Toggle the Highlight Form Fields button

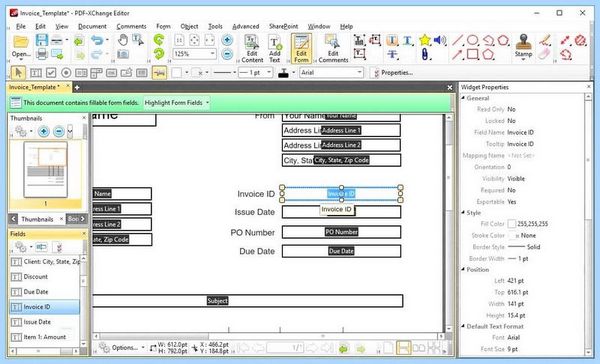(176, 103)
